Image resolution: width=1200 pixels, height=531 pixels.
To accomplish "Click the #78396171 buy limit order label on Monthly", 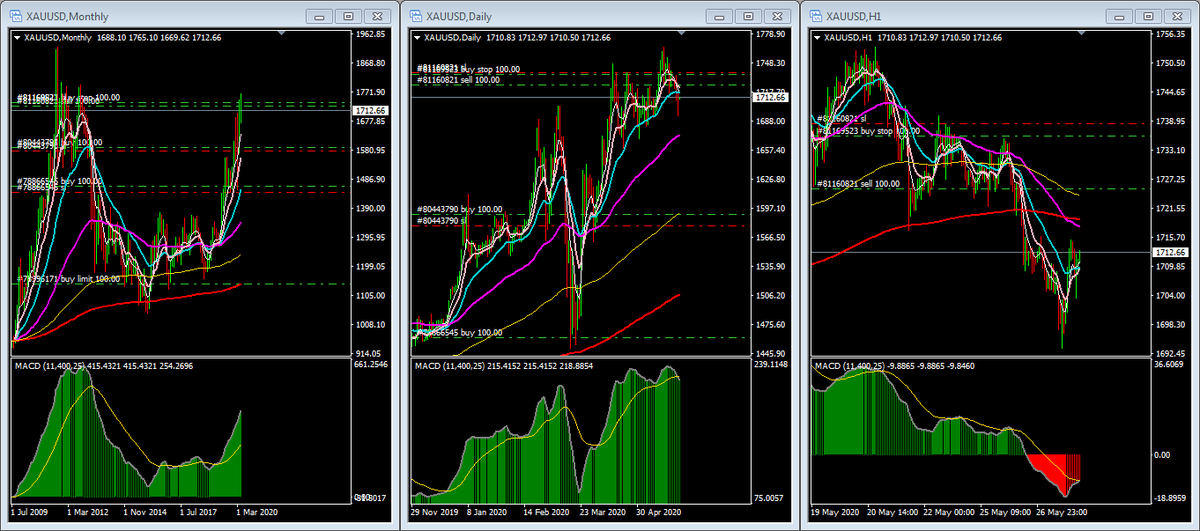I will tap(70, 279).
